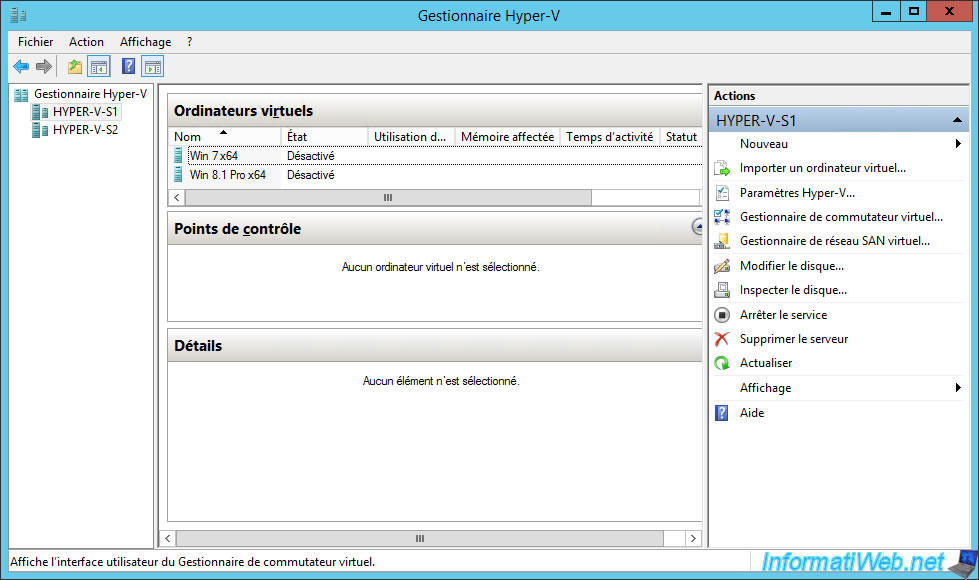
Task: Toggle the Action pane toolbar icon
Action: pyautogui.click(x=152, y=66)
